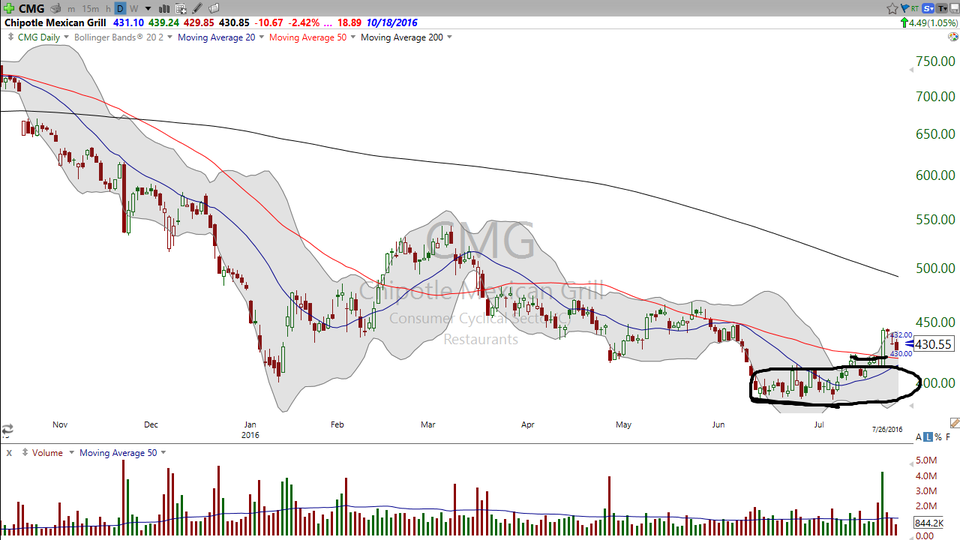Open the color palette icon
Screen dimensions: 960x540
953,37
